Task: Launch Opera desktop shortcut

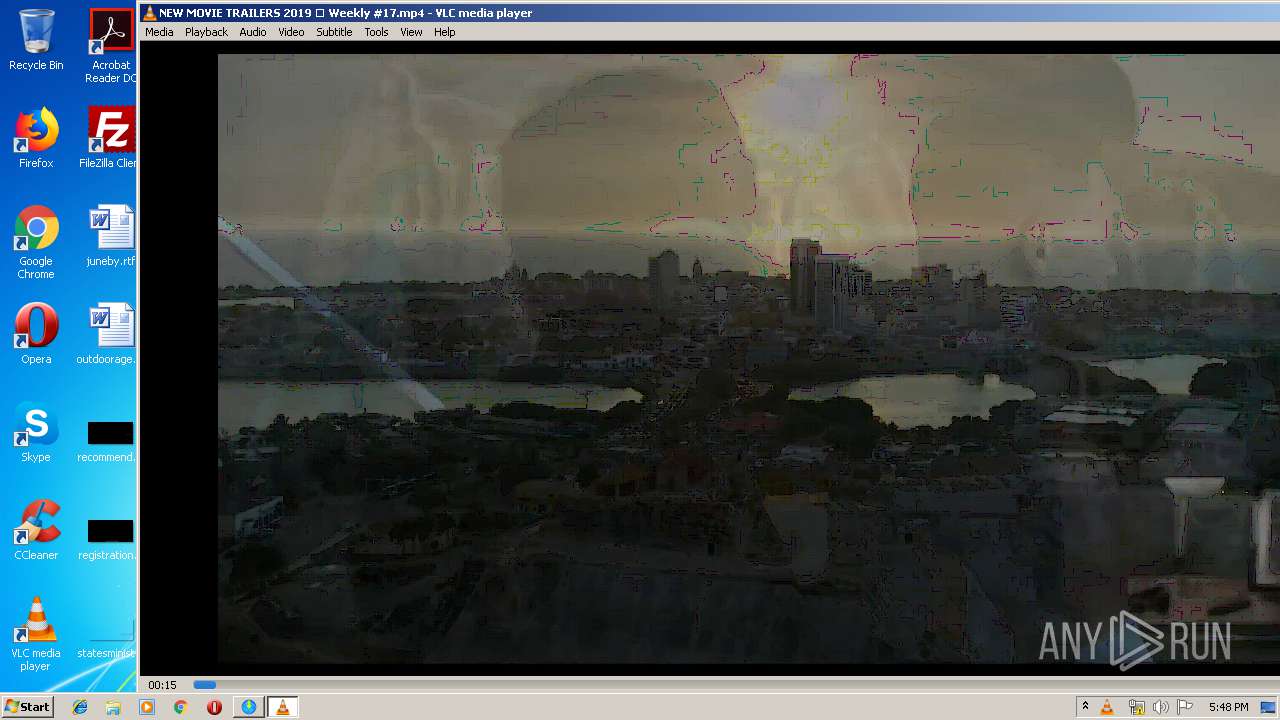Action: [36, 334]
